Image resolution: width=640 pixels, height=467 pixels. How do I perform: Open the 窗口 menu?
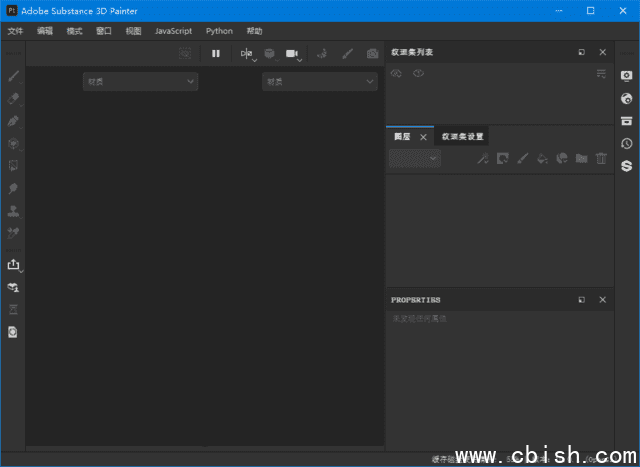click(x=104, y=31)
